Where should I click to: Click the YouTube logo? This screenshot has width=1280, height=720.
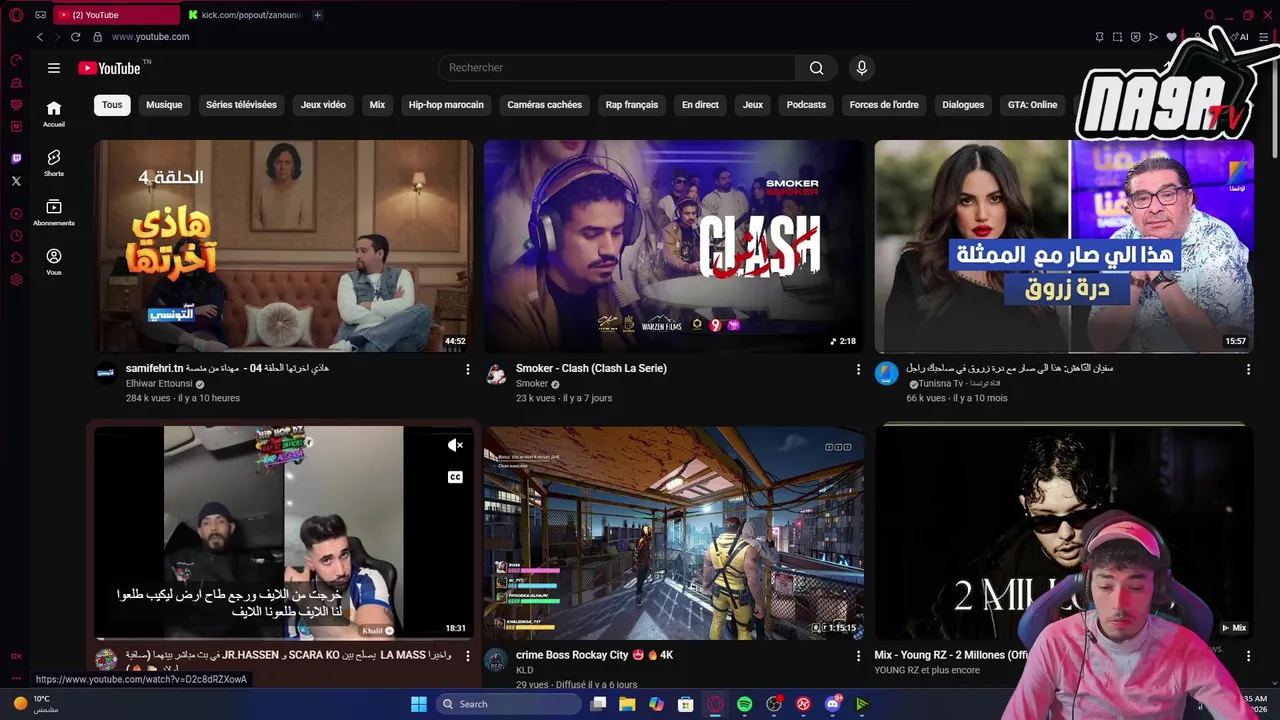pyautogui.click(x=110, y=68)
